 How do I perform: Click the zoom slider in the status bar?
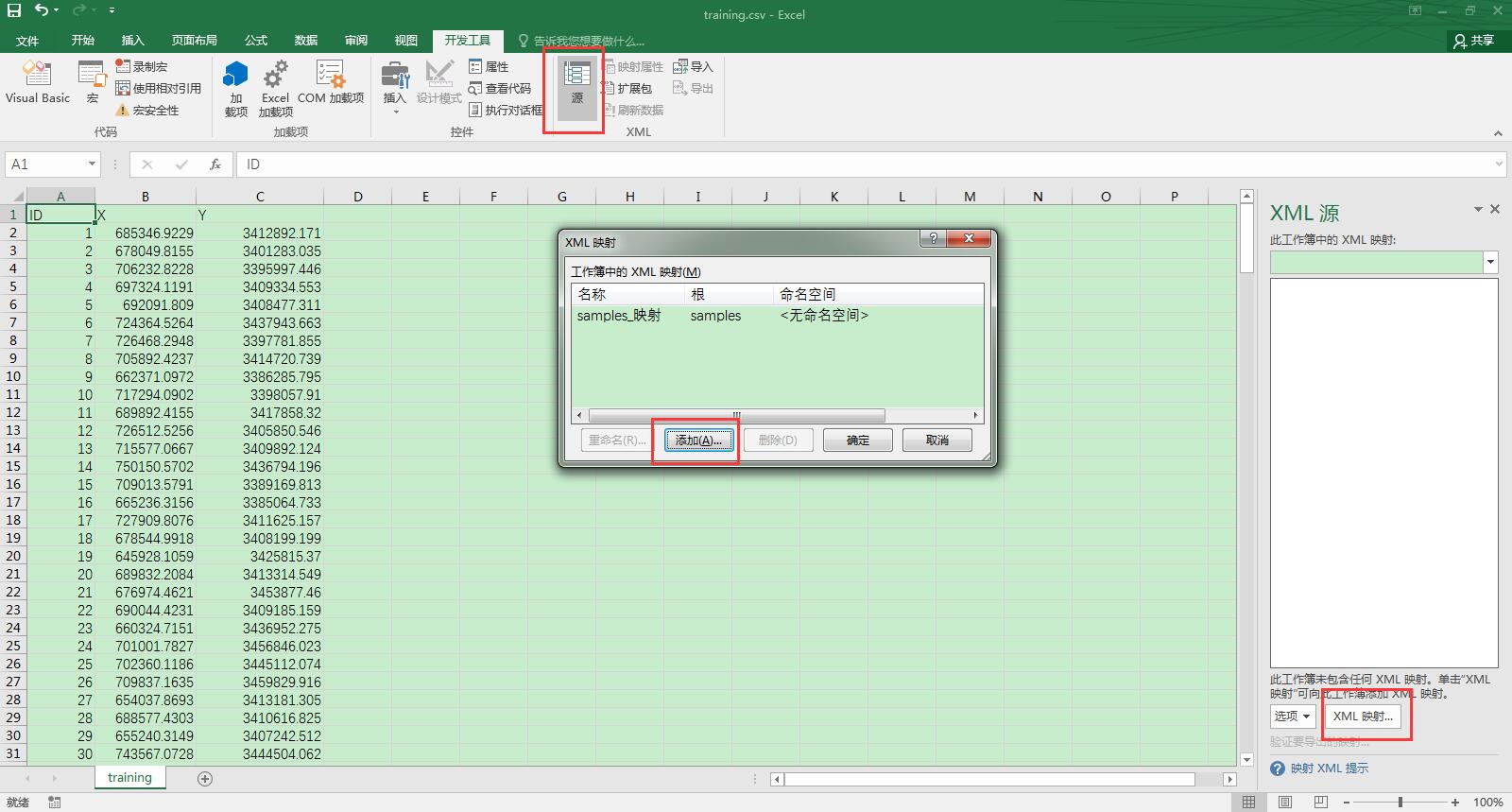click(x=1400, y=803)
